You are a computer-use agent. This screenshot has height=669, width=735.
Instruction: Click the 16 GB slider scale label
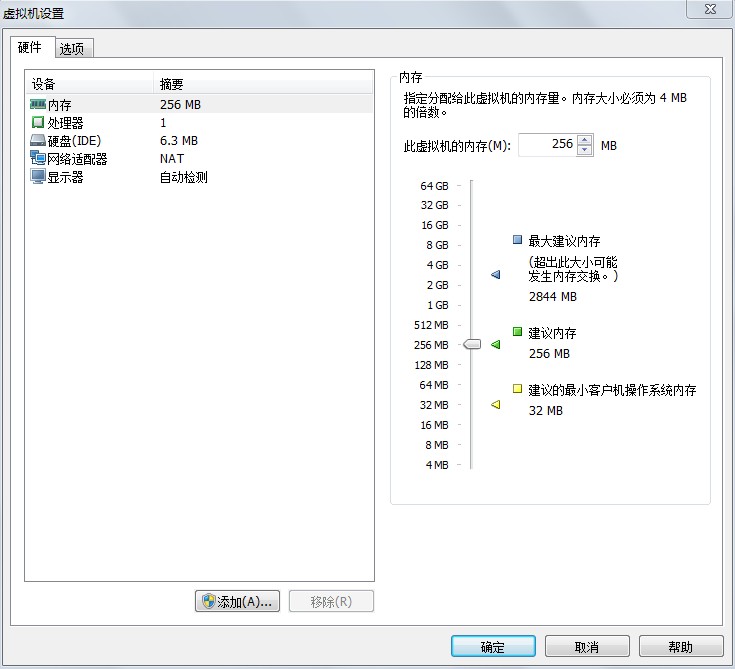[435, 226]
